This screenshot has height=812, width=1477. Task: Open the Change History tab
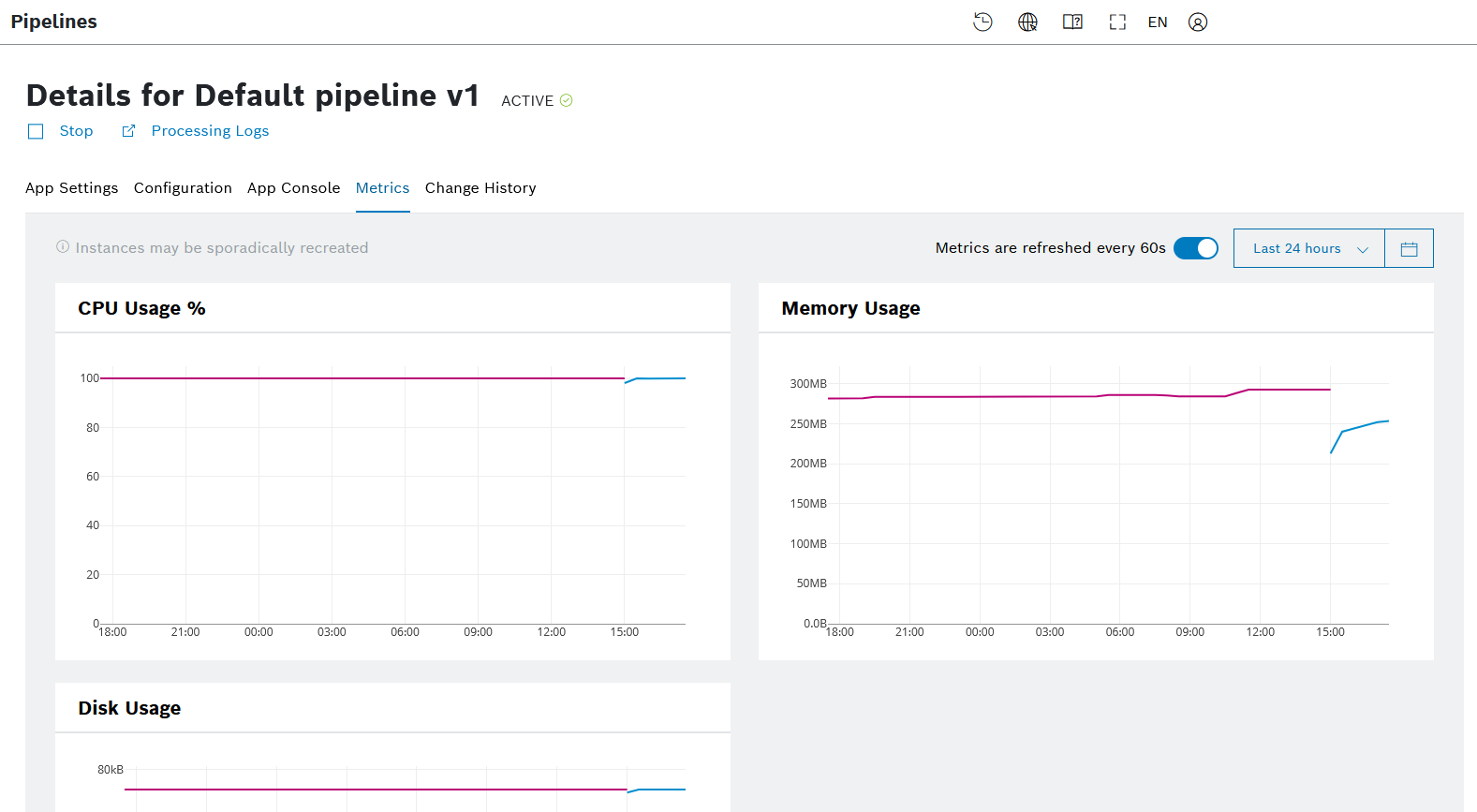tap(480, 188)
